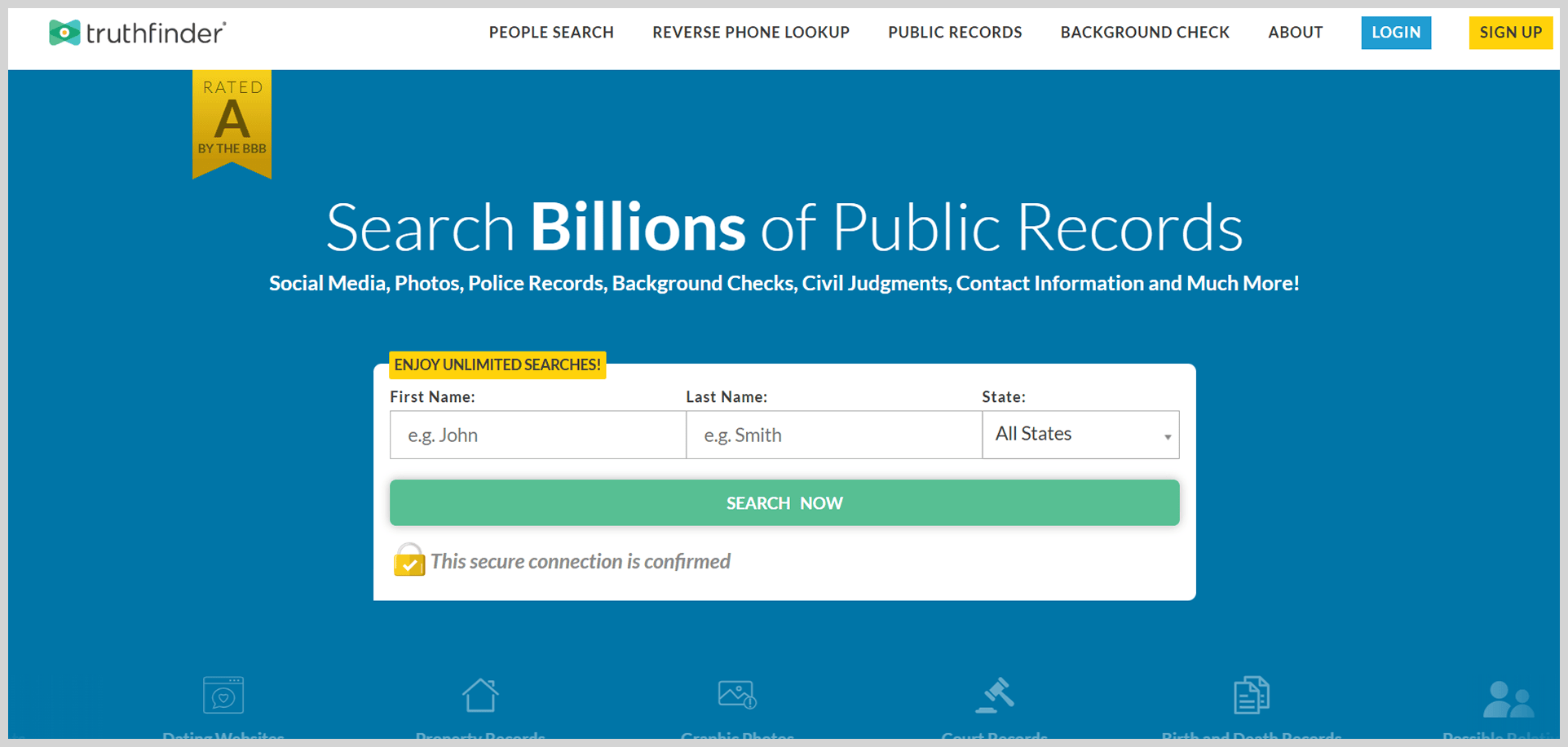Click the Dating Websites icon
The image size is (1568, 747).
click(223, 695)
